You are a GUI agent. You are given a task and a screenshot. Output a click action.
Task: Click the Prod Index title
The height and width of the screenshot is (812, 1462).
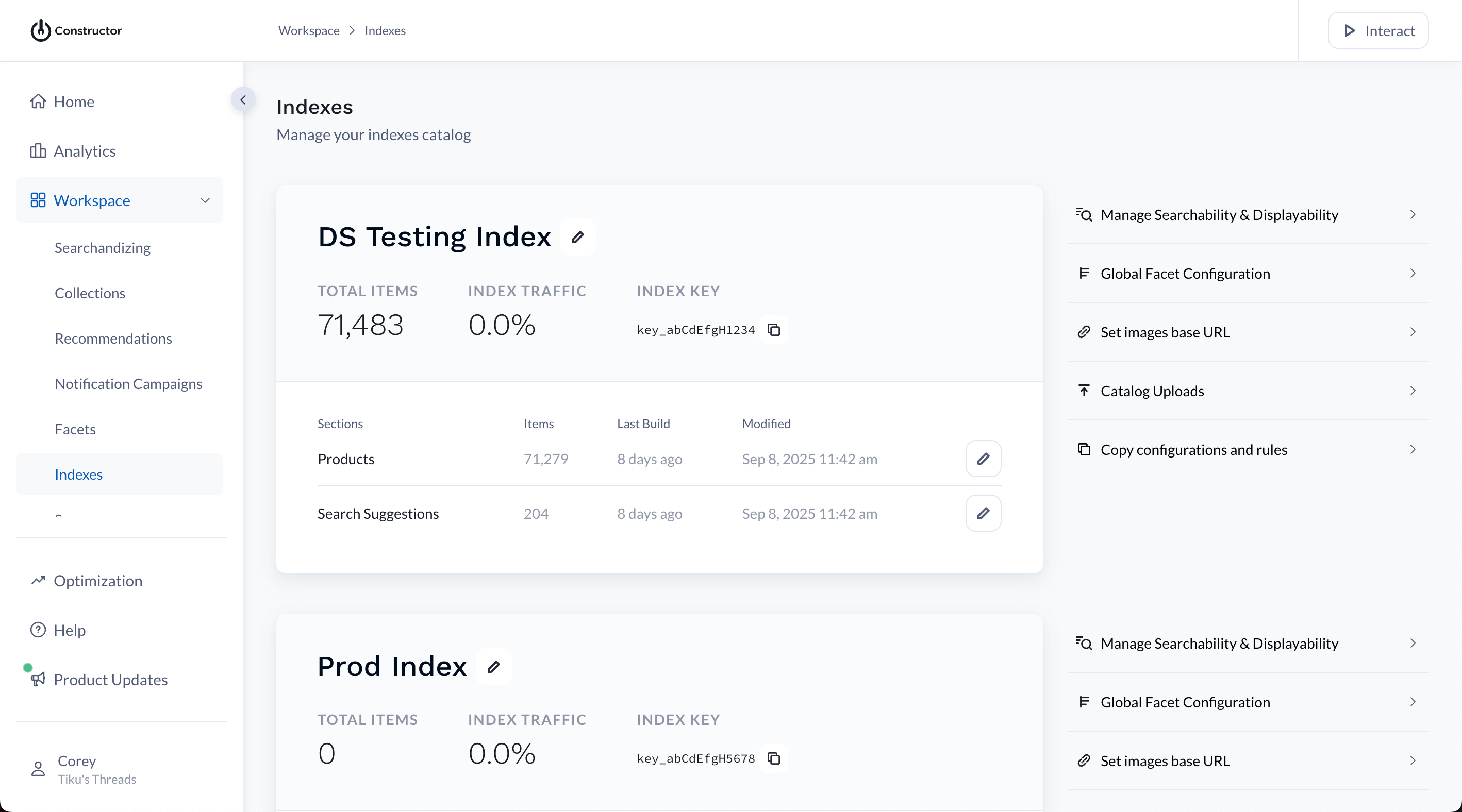click(392, 666)
